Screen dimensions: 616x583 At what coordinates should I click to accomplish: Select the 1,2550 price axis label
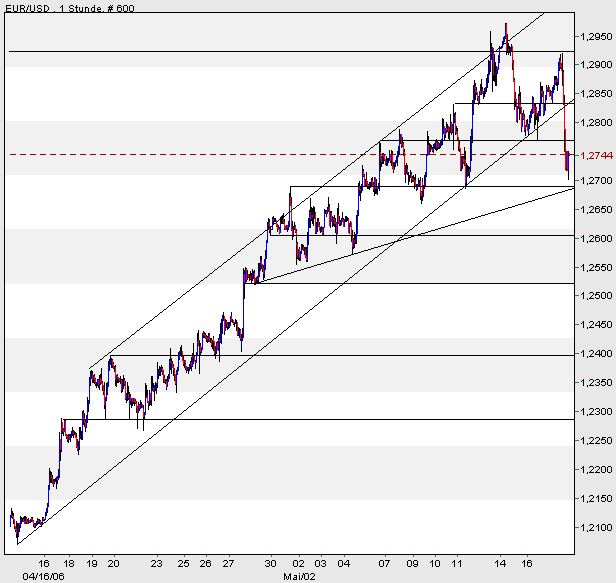(596, 268)
